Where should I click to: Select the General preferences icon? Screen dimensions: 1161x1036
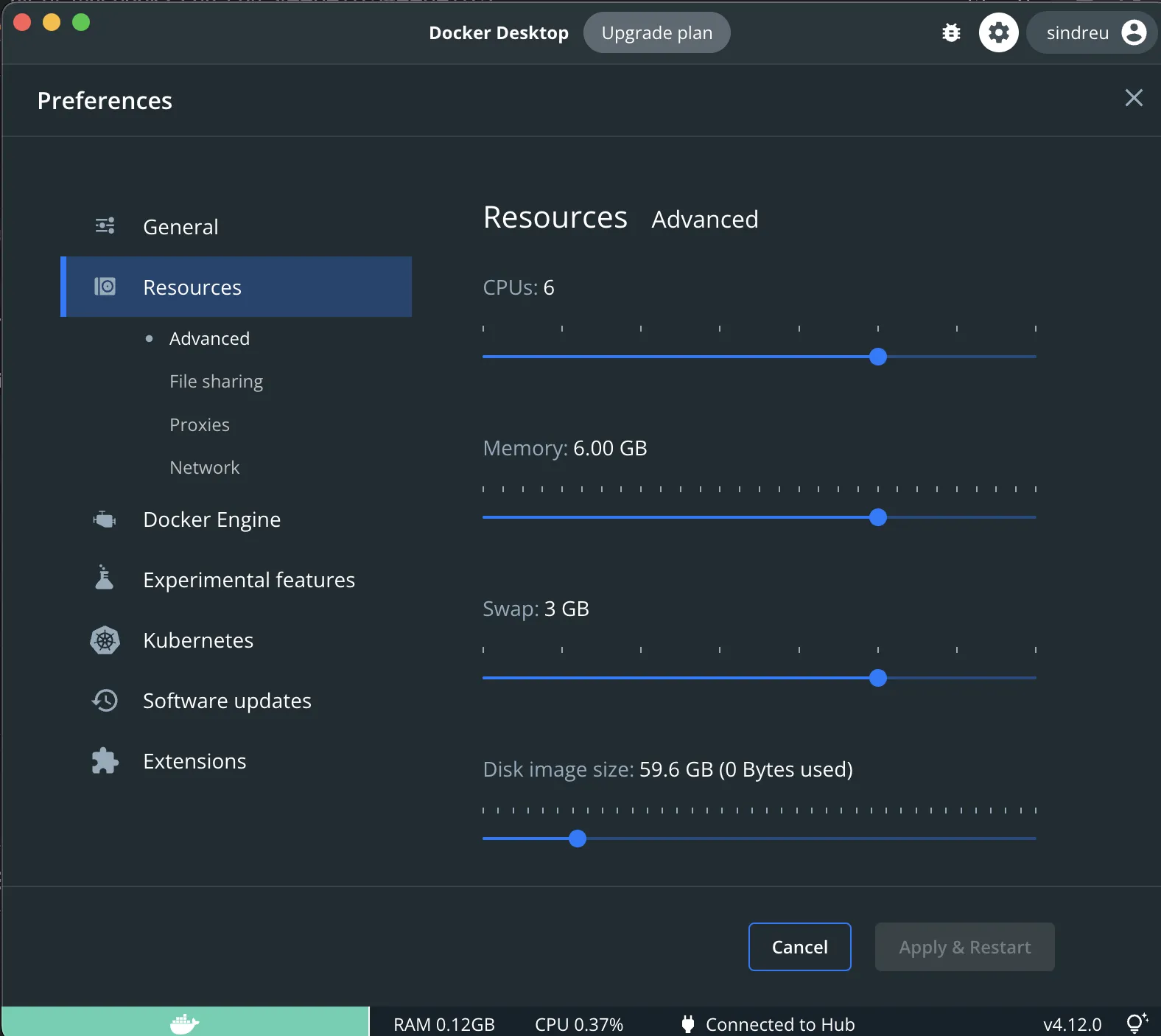pyautogui.click(x=105, y=225)
